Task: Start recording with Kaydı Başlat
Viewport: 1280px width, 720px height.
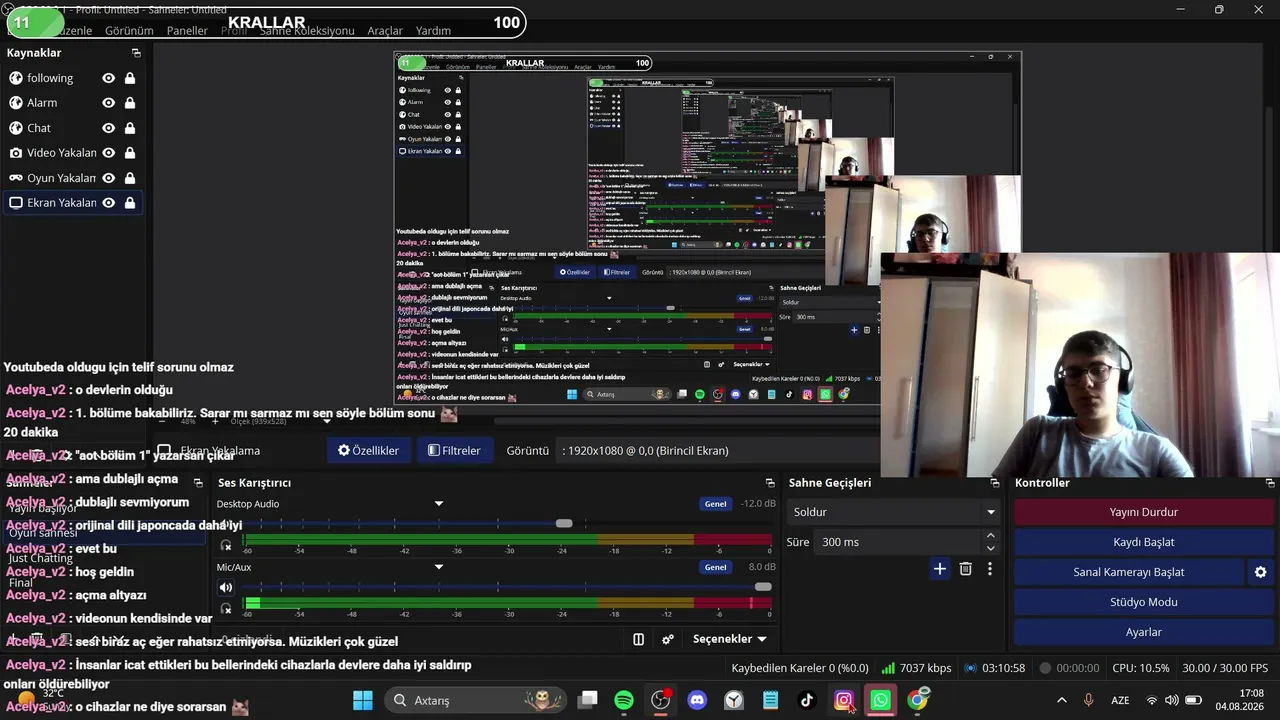Action: coord(1143,542)
